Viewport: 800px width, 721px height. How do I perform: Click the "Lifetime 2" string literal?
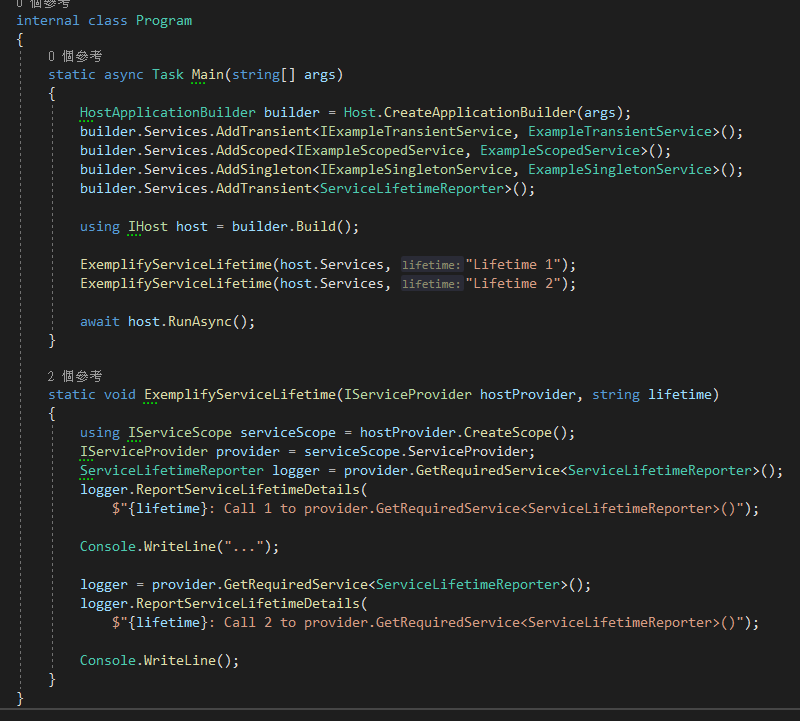coord(513,284)
